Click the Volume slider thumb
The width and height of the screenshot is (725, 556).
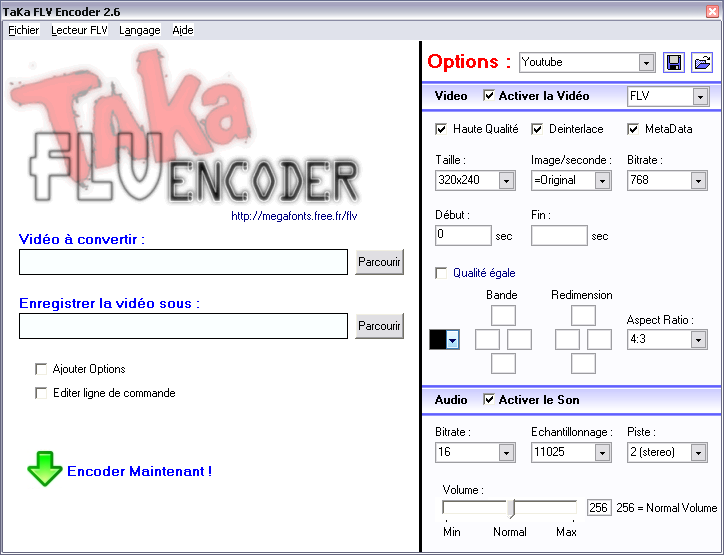point(511,508)
